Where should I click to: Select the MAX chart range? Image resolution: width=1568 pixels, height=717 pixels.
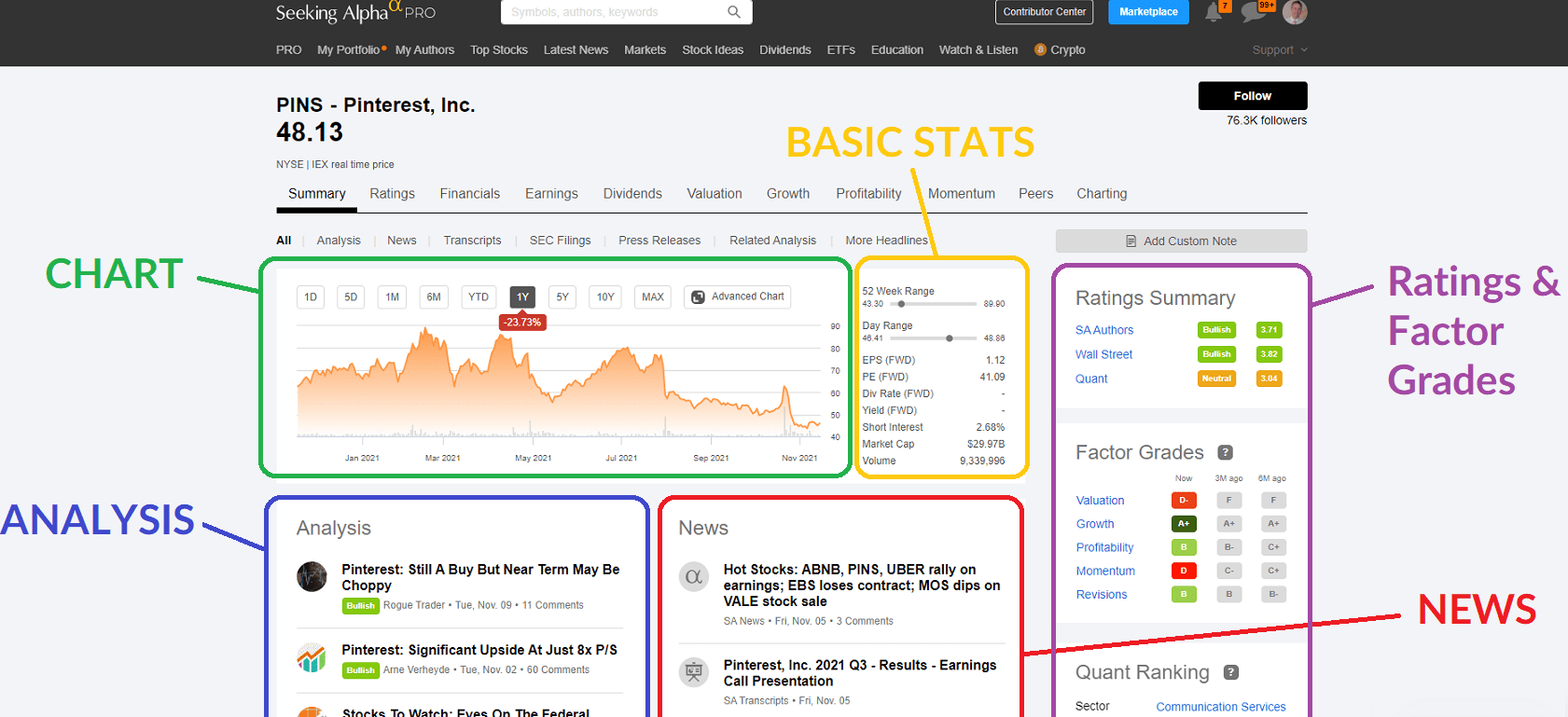tap(653, 297)
